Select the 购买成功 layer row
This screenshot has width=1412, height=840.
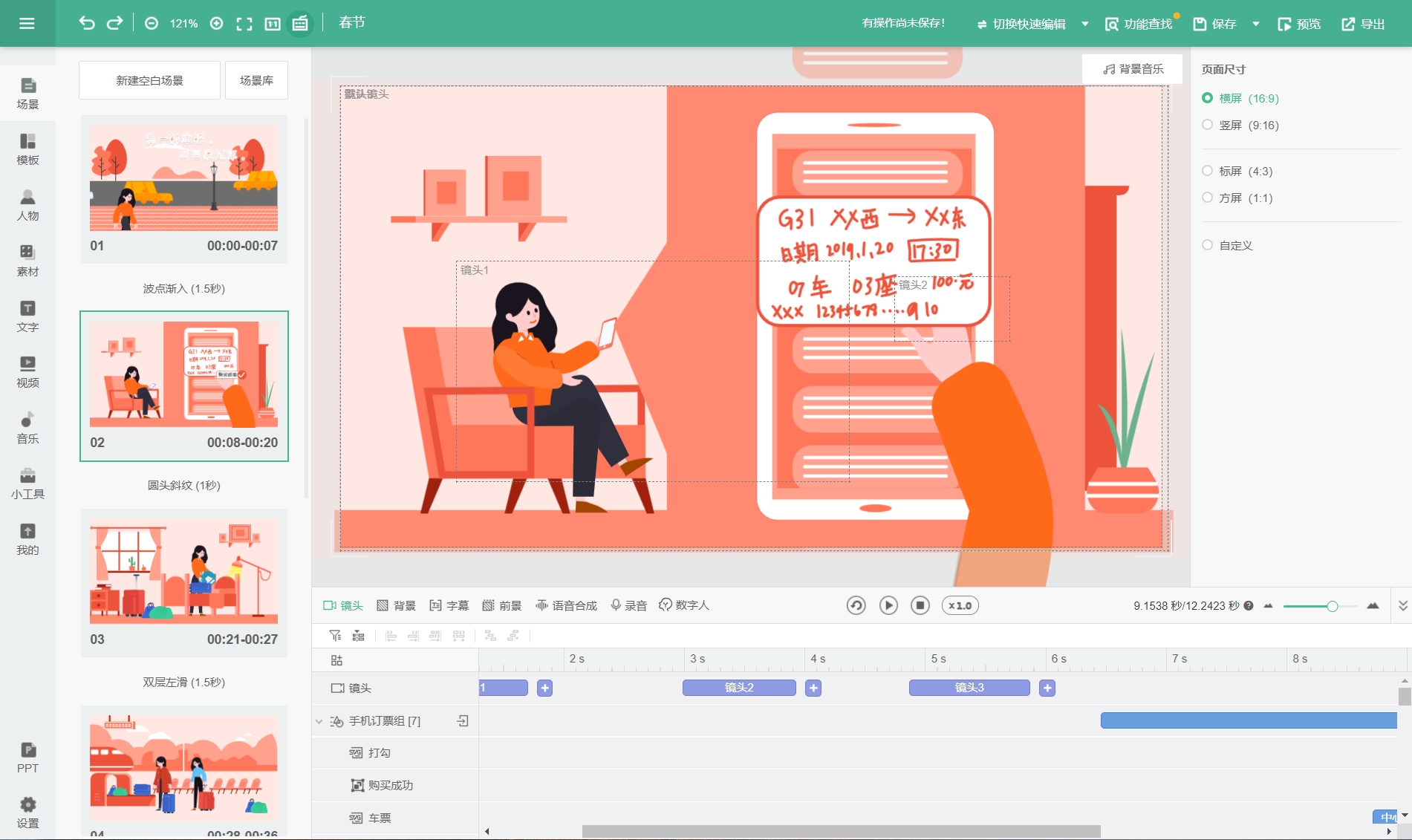tap(395, 785)
